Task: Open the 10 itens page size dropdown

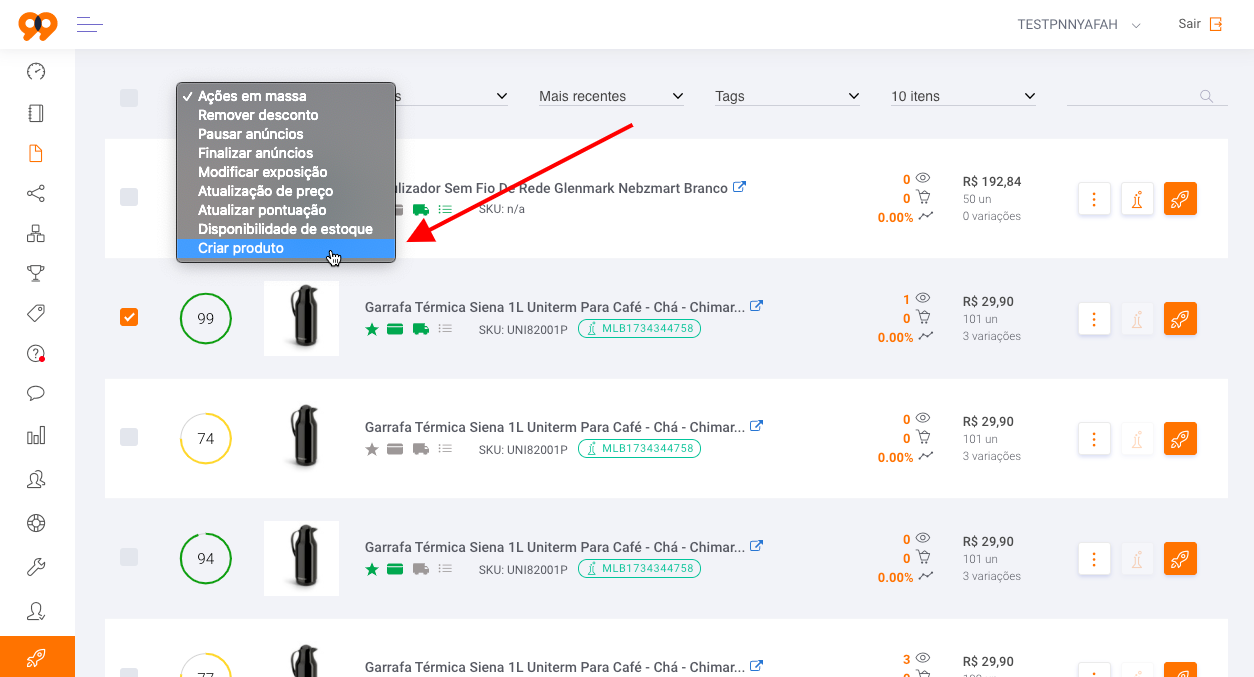Action: pos(963,96)
